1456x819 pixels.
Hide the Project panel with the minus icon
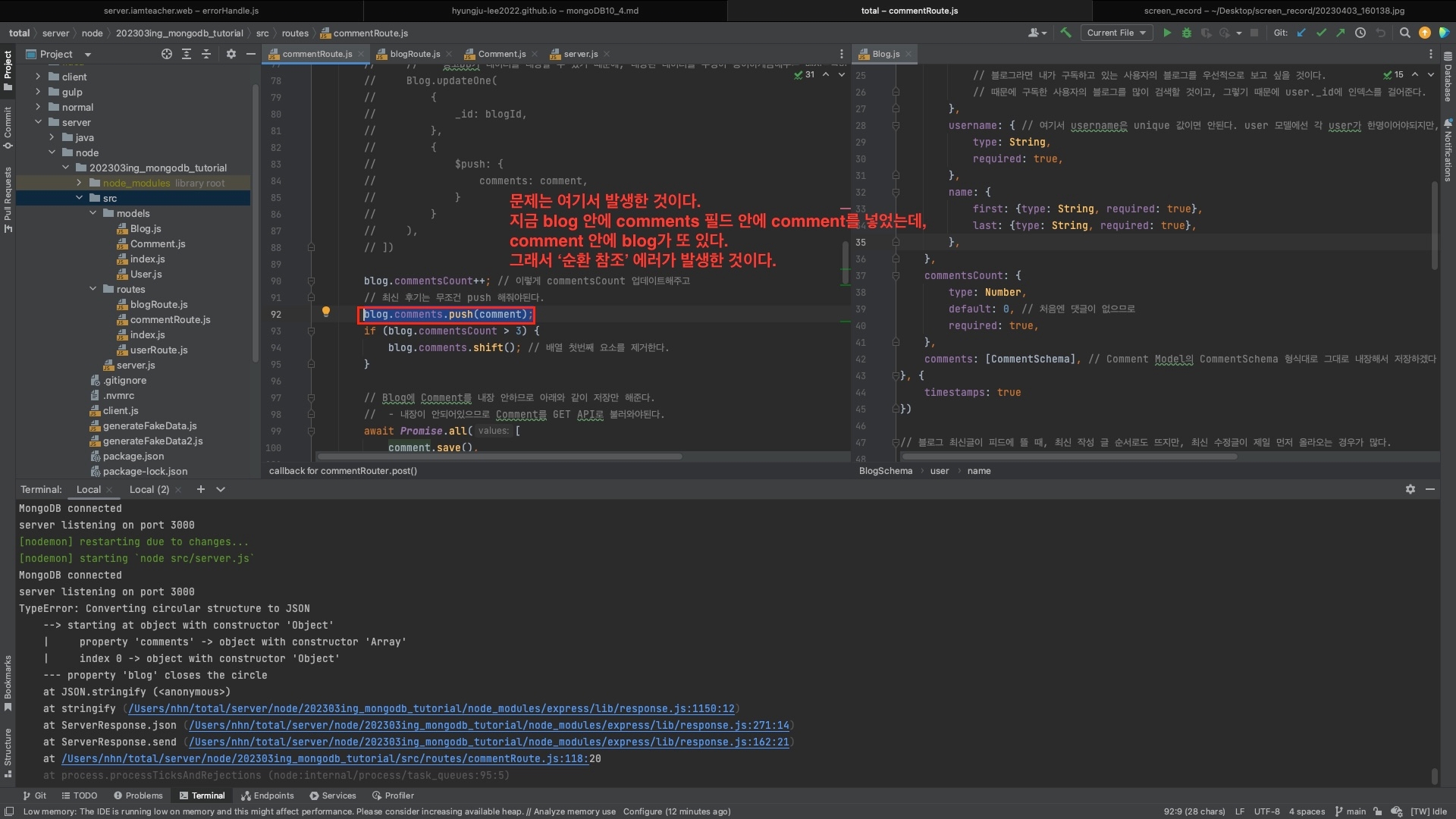tap(251, 54)
